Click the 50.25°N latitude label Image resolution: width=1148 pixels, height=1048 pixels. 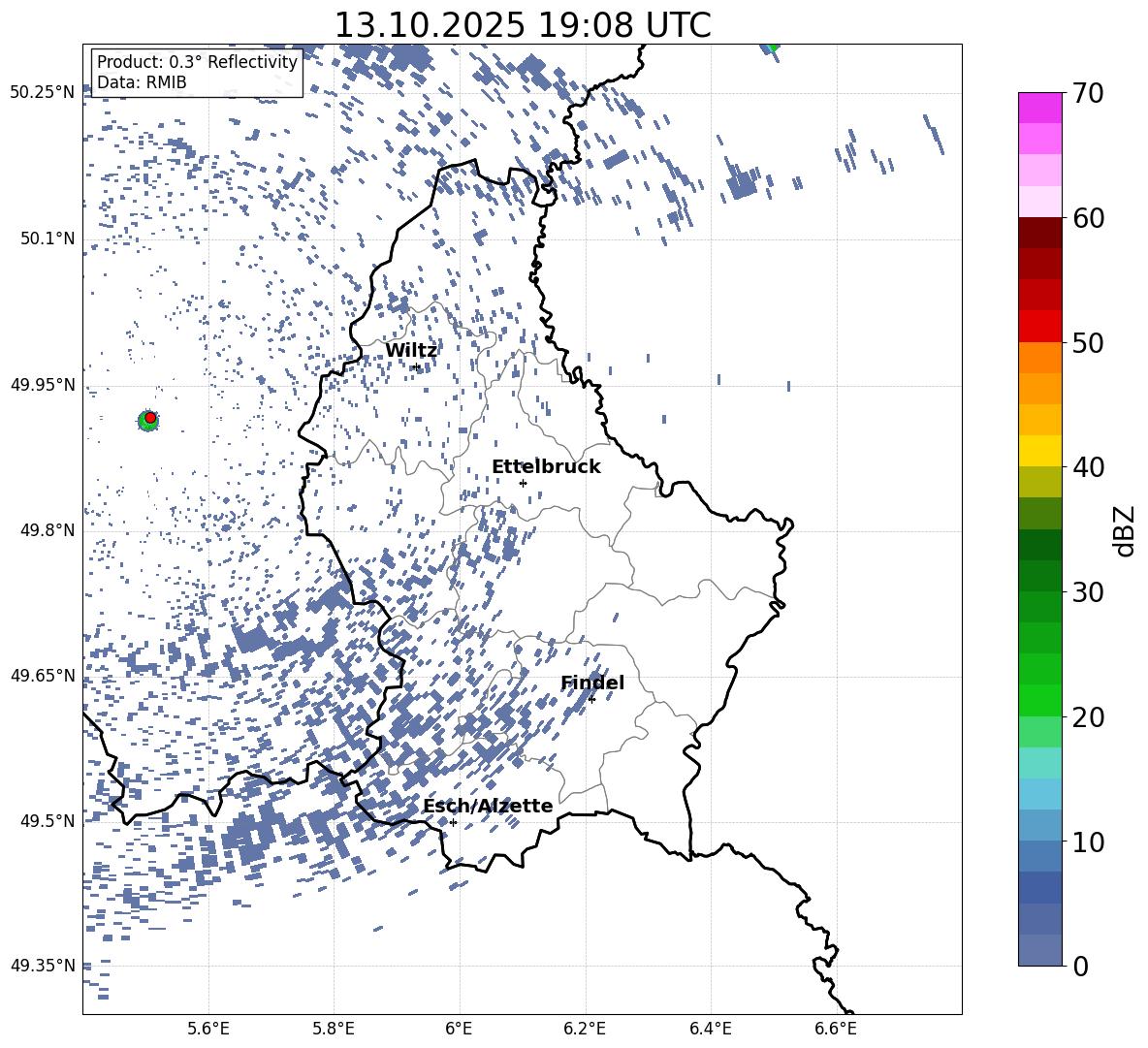[43, 93]
